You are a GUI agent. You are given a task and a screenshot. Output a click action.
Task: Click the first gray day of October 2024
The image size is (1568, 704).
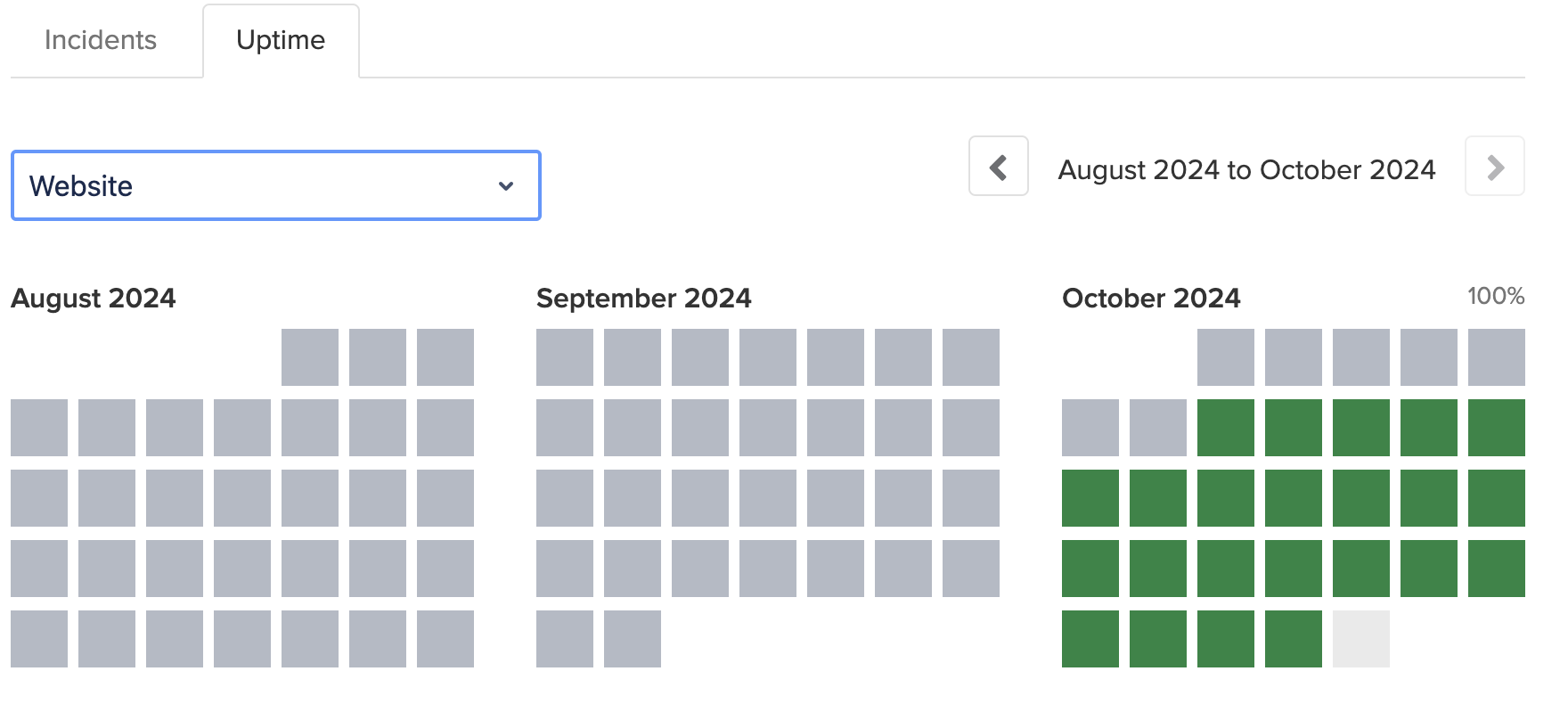tap(1224, 356)
